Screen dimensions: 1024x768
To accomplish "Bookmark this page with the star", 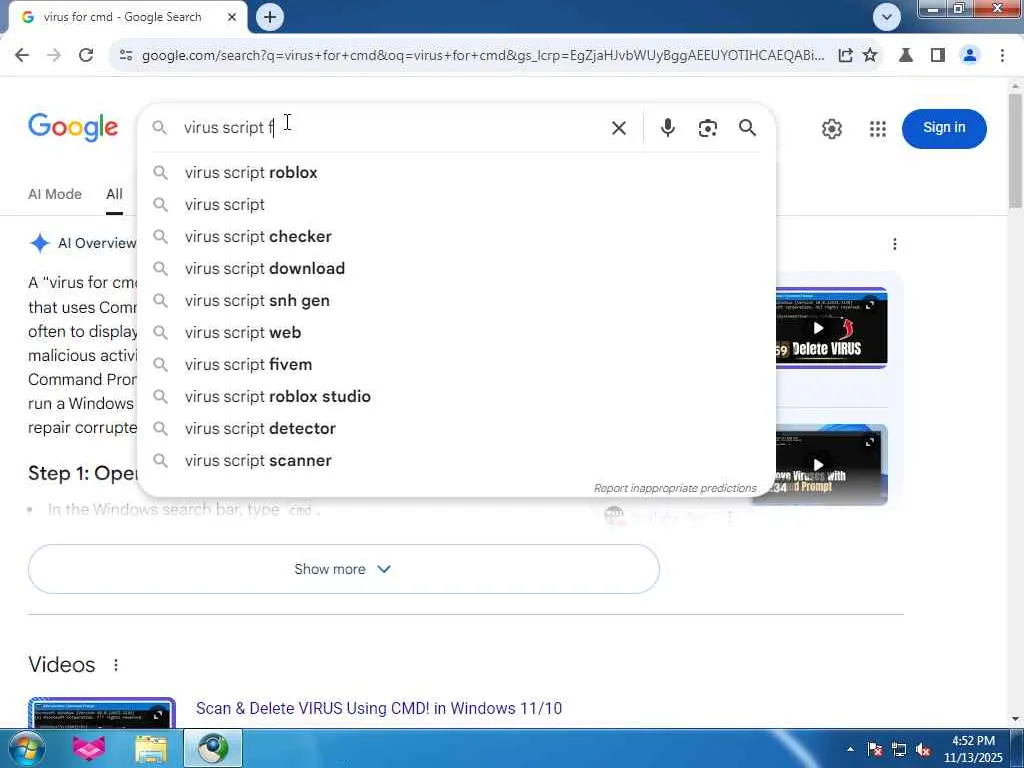I will (870, 56).
